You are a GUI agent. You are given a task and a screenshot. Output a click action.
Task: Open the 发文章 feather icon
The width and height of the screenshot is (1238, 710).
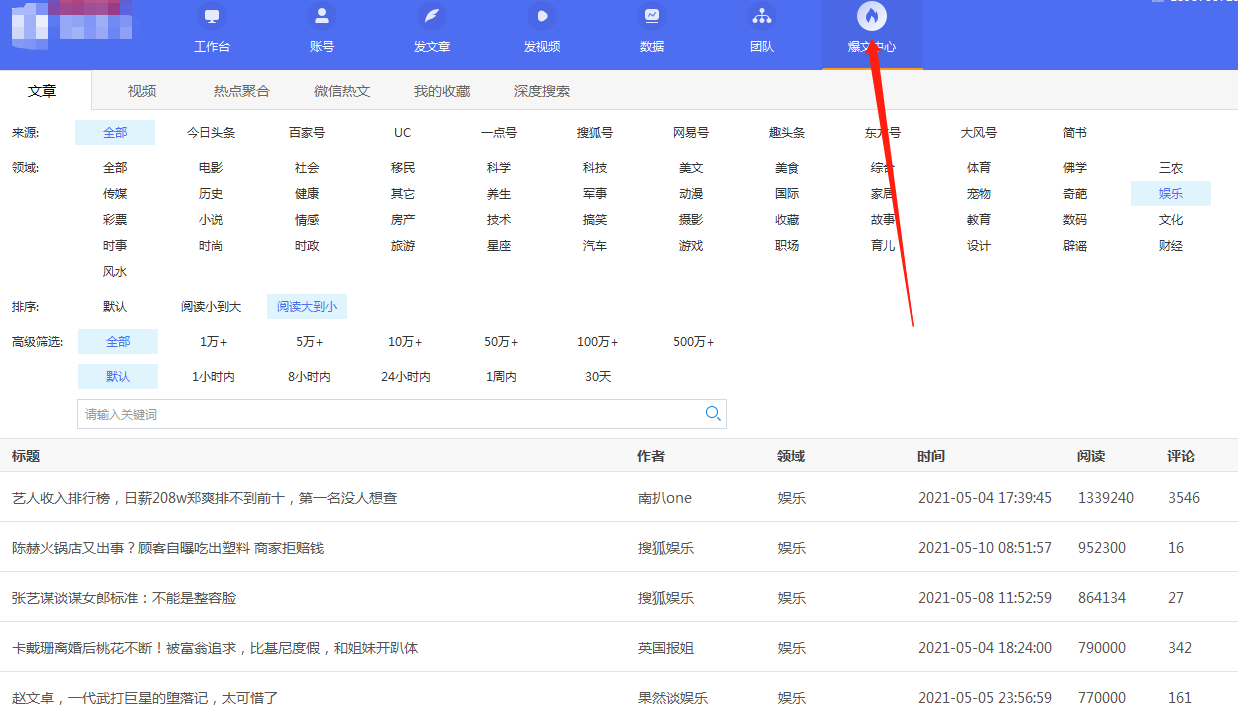click(x=431, y=17)
